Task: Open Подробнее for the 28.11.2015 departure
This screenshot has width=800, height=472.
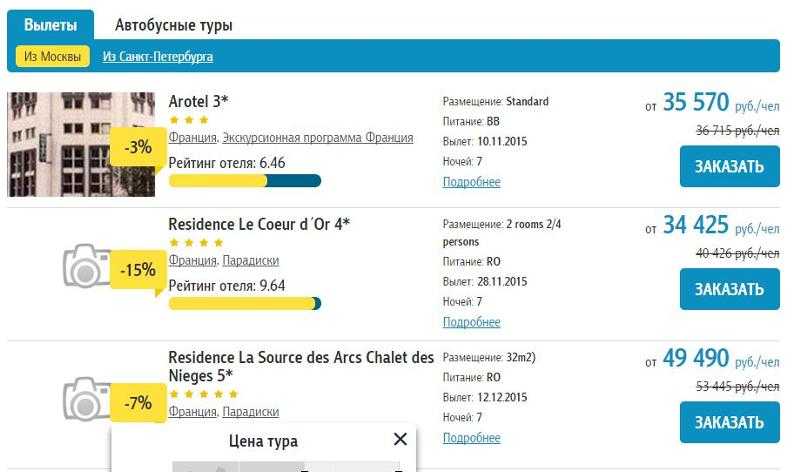Action: pos(471,322)
